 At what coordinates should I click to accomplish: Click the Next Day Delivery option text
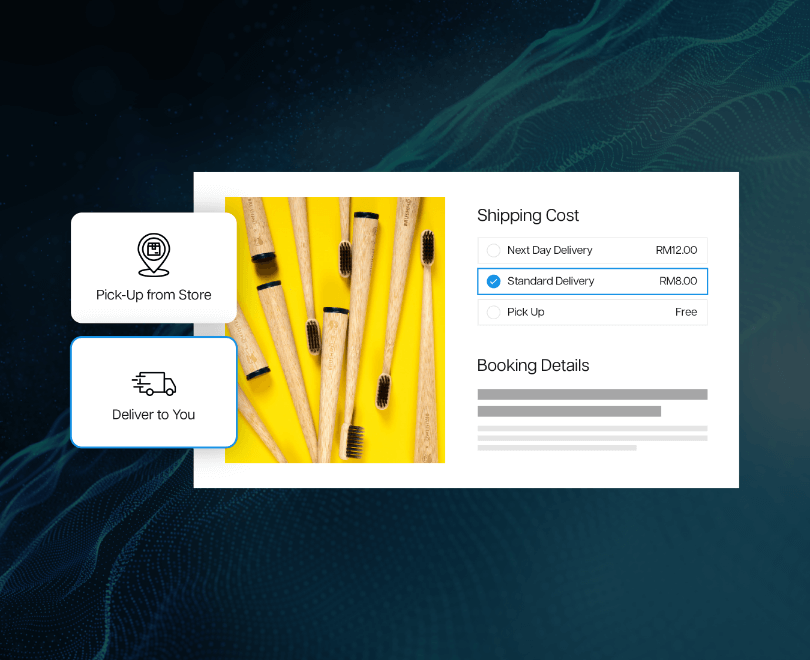pyautogui.click(x=549, y=250)
